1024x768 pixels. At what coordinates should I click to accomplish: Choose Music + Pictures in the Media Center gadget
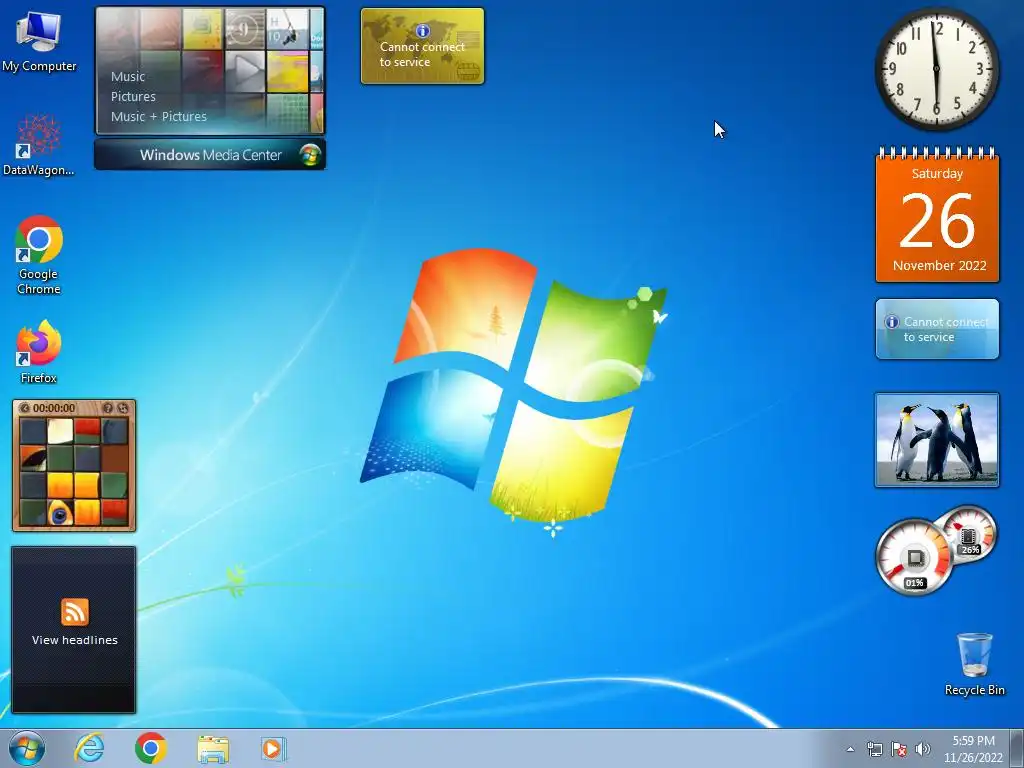coord(159,116)
